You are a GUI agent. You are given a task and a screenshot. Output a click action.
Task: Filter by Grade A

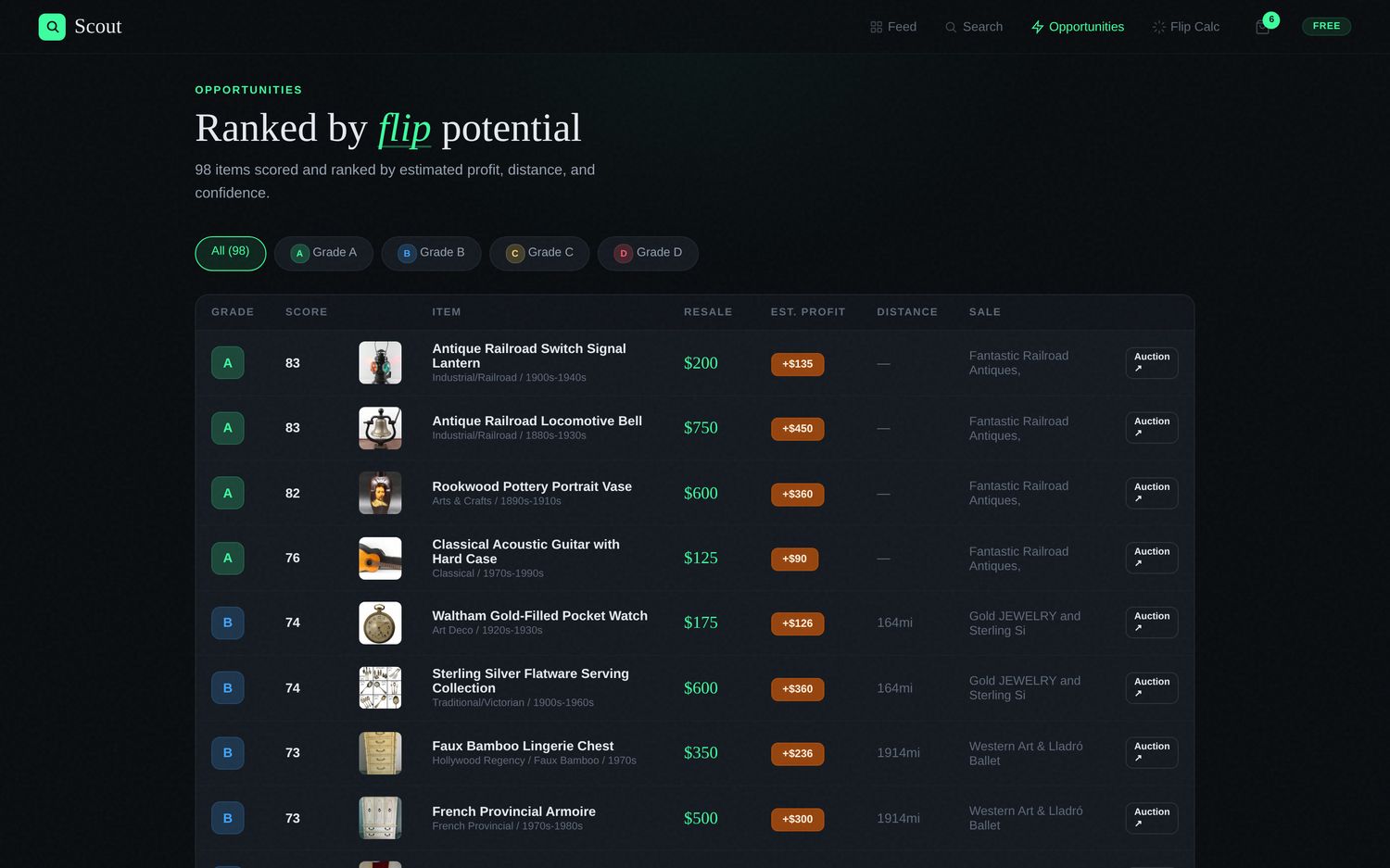pos(323,253)
